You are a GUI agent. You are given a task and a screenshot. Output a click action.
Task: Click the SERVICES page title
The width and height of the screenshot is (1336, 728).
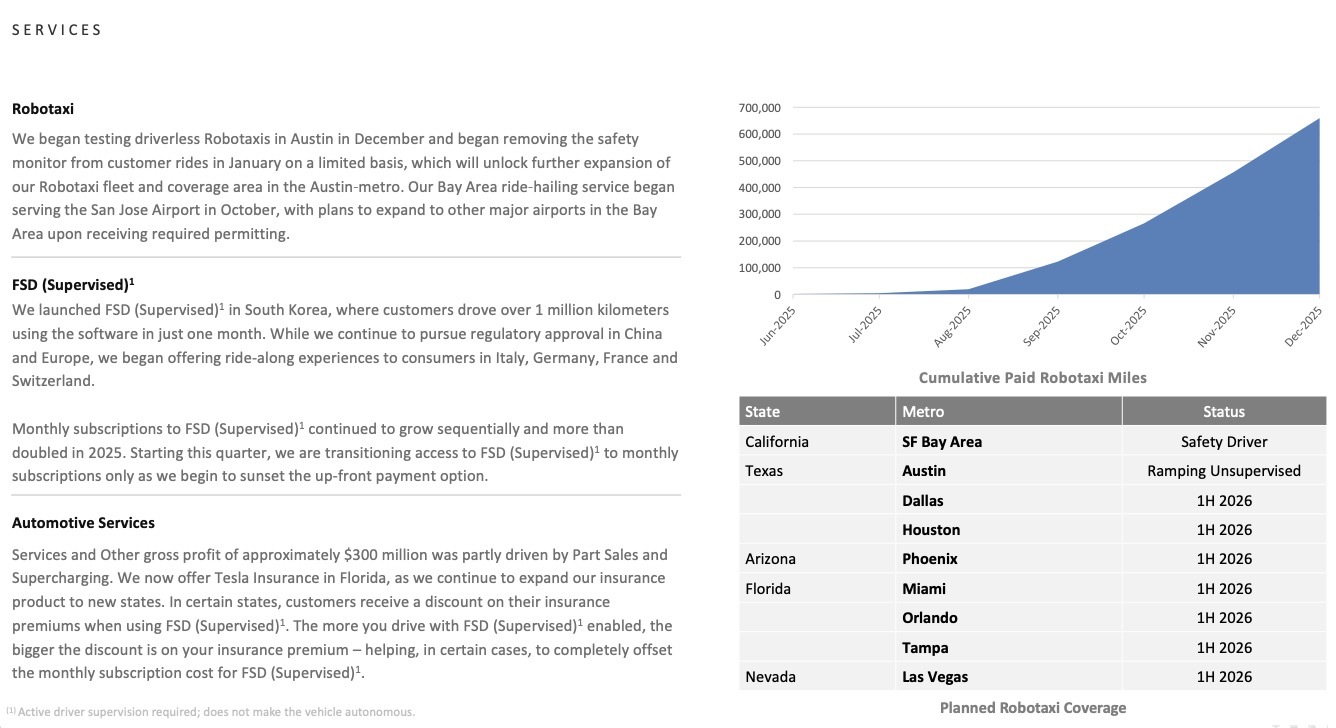tap(57, 30)
